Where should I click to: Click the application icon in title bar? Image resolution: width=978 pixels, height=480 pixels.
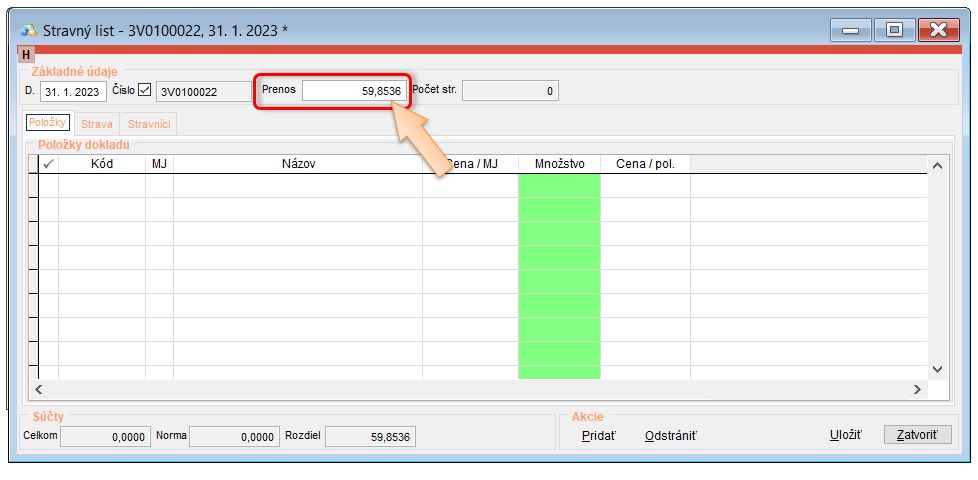[29, 30]
